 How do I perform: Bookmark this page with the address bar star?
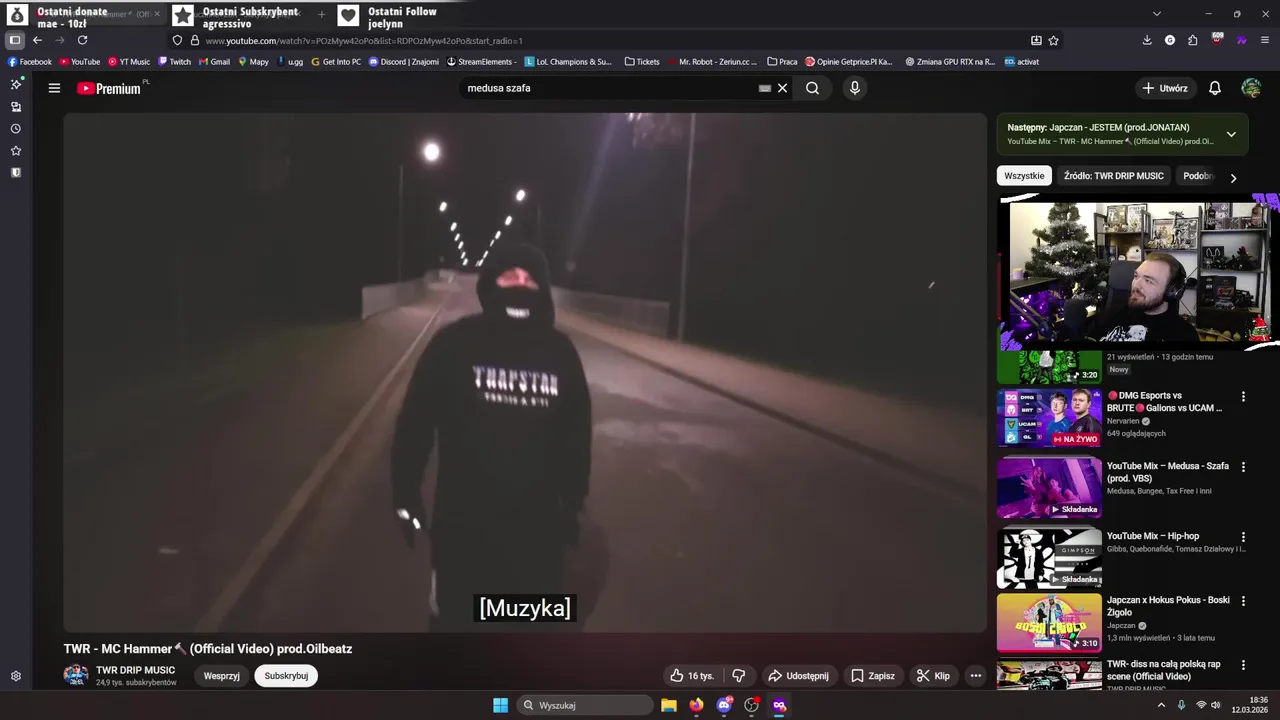click(x=1054, y=40)
